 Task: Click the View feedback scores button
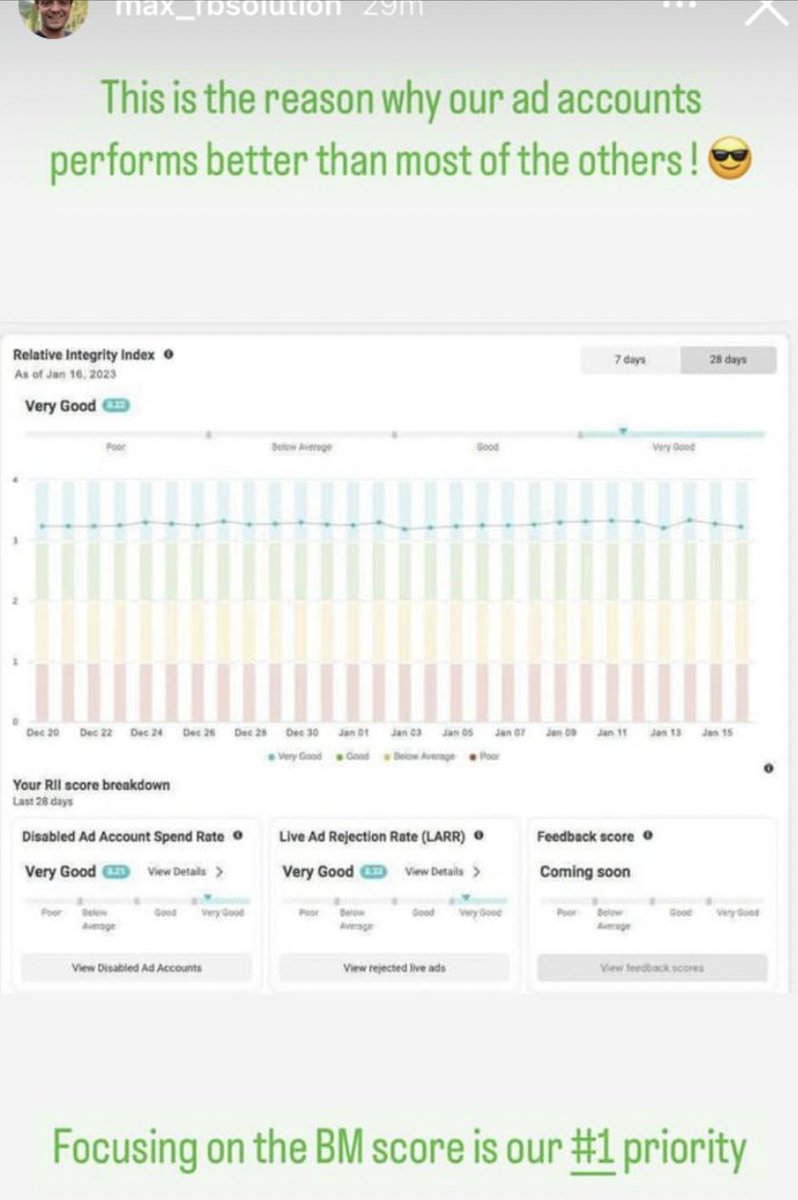coord(652,968)
